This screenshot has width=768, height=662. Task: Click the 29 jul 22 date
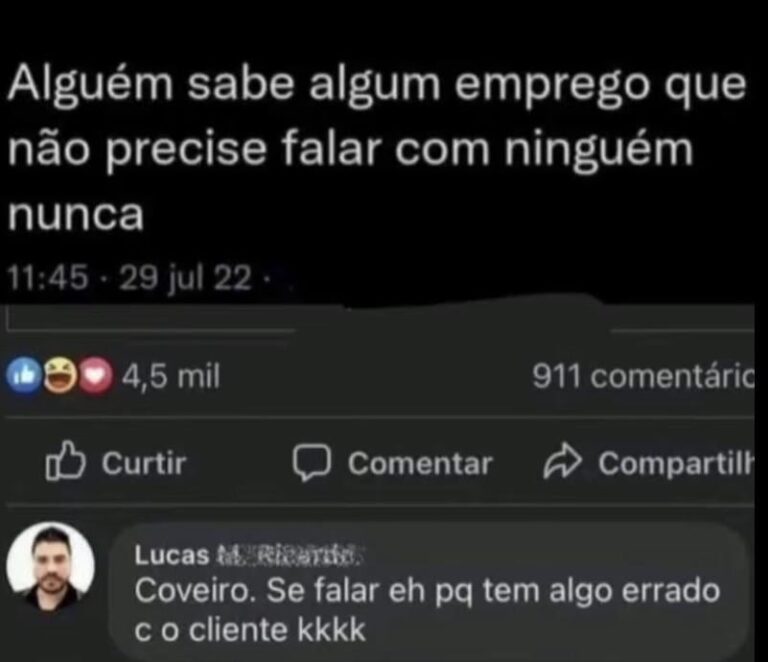(x=185, y=278)
